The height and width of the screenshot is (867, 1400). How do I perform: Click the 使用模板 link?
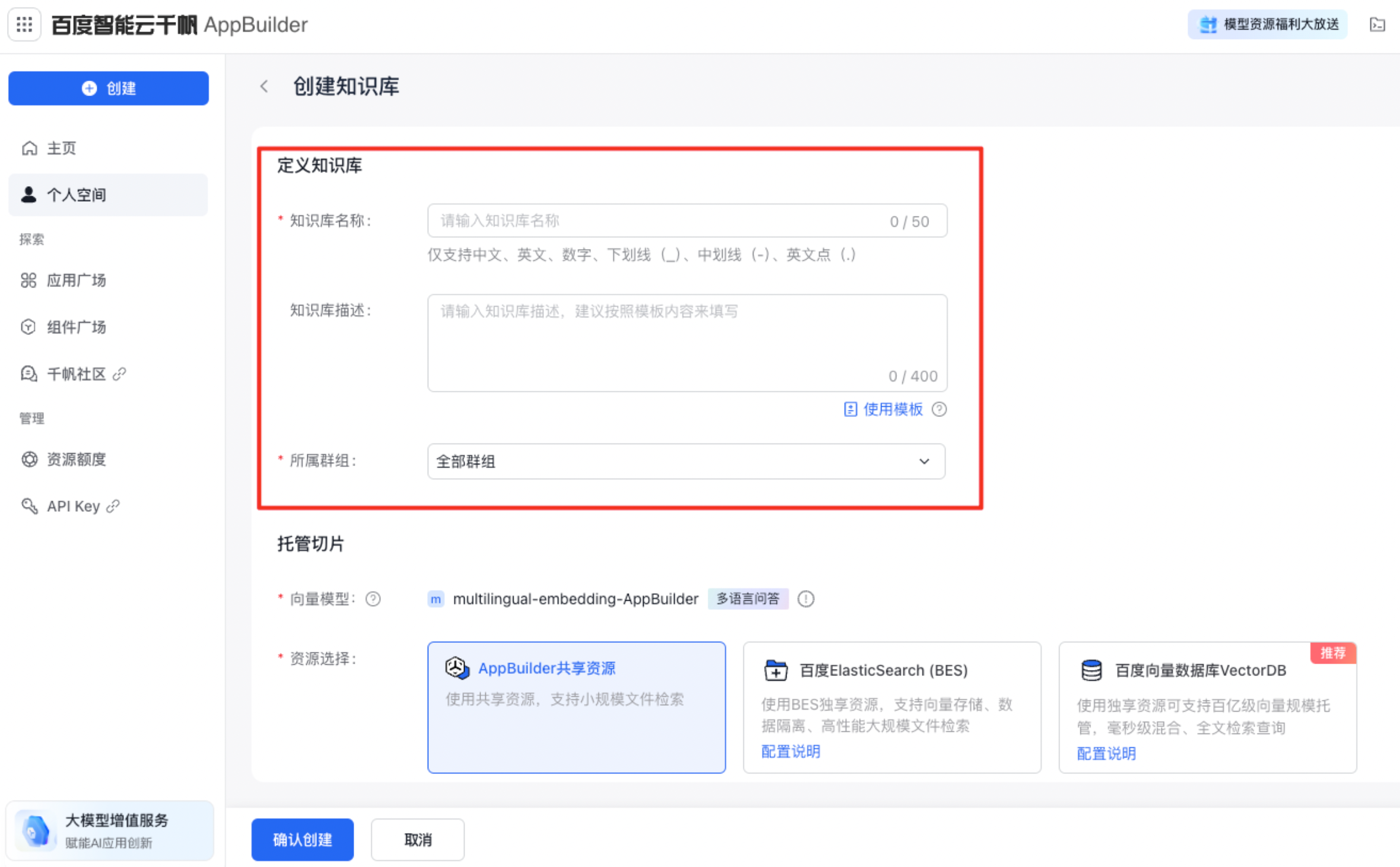(893, 409)
